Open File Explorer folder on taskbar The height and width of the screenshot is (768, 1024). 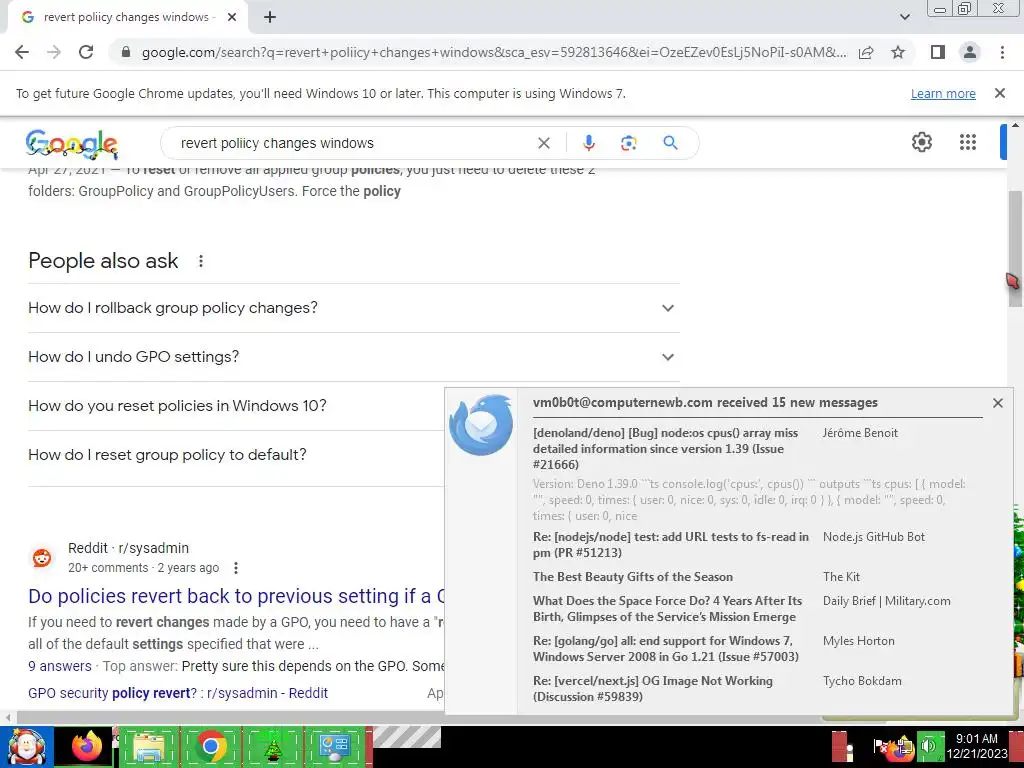tap(149, 746)
